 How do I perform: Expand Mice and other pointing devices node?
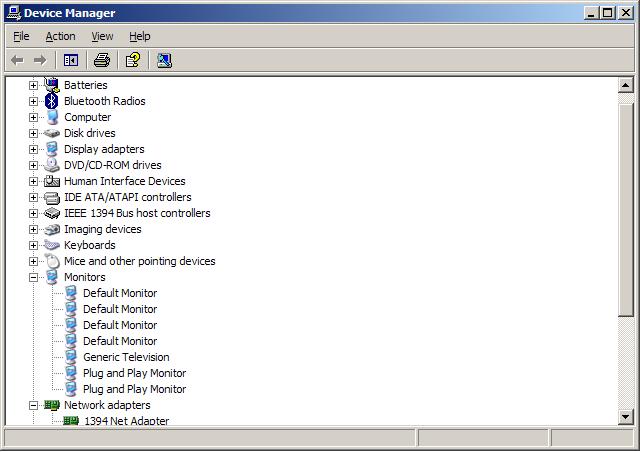click(33, 261)
